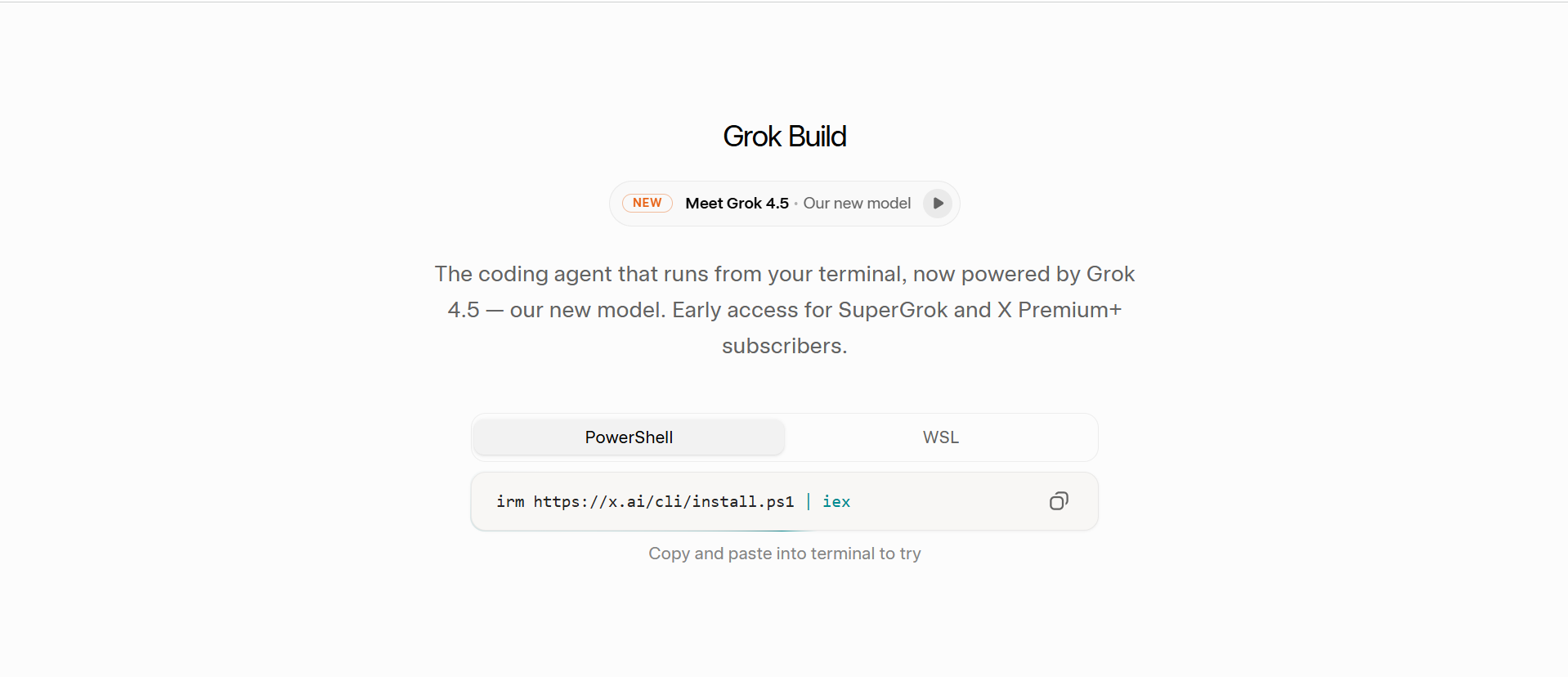Click the play arrow icon in announcement pill
Screen dimensions: 1568x677
[938, 203]
